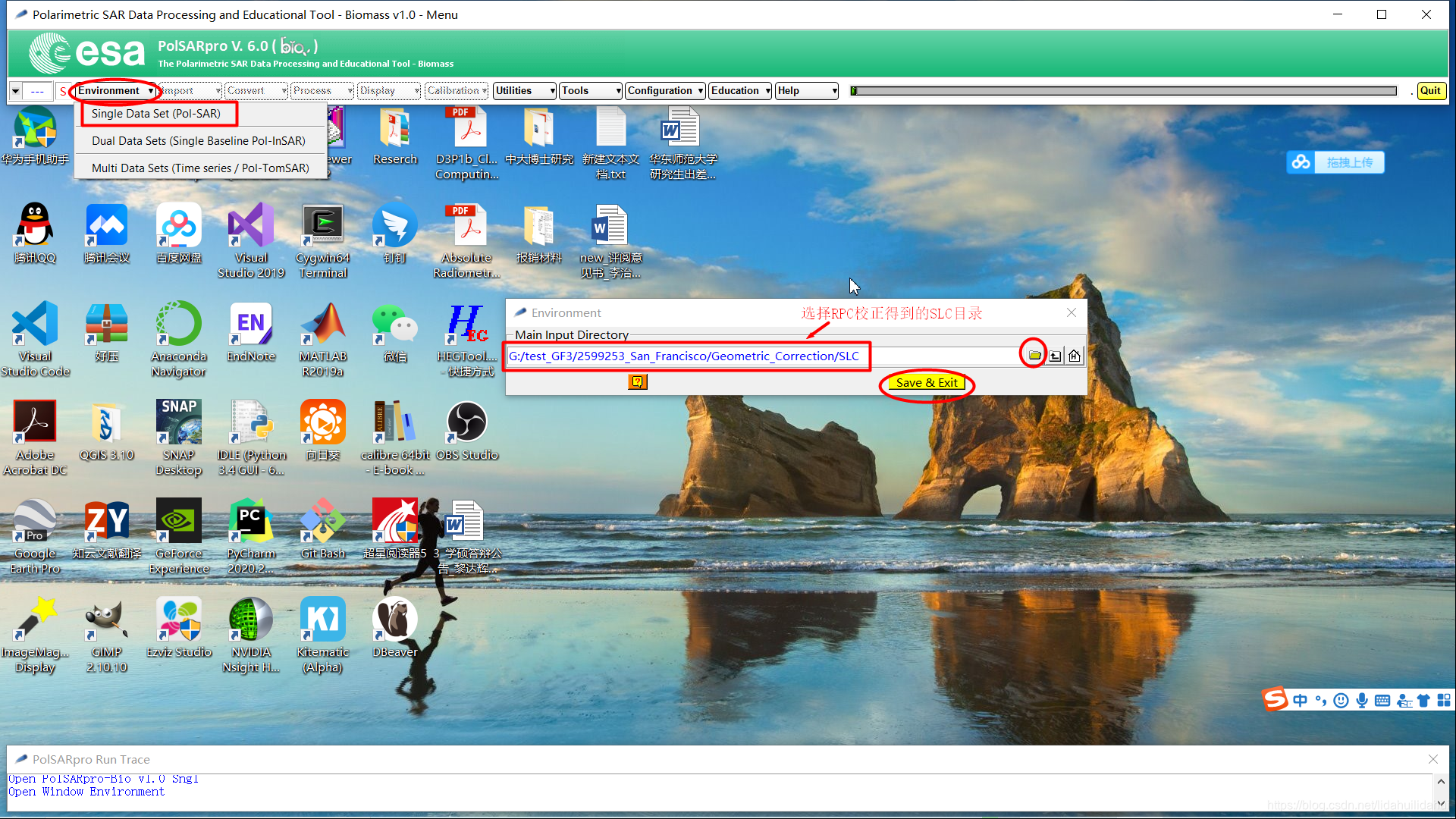Open the Configuration dropdown

click(665, 91)
